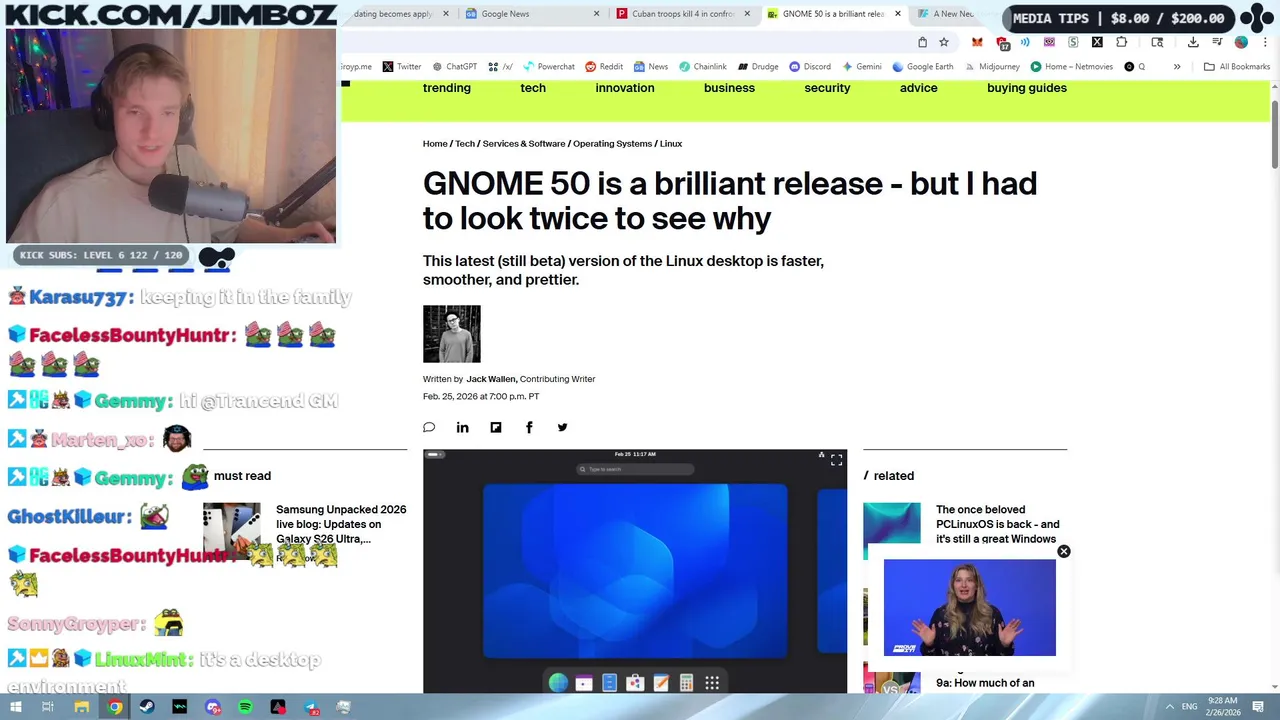This screenshot has width=1280, height=720.
Task: Open the PCLinuxOS related article
Action: click(x=997, y=524)
